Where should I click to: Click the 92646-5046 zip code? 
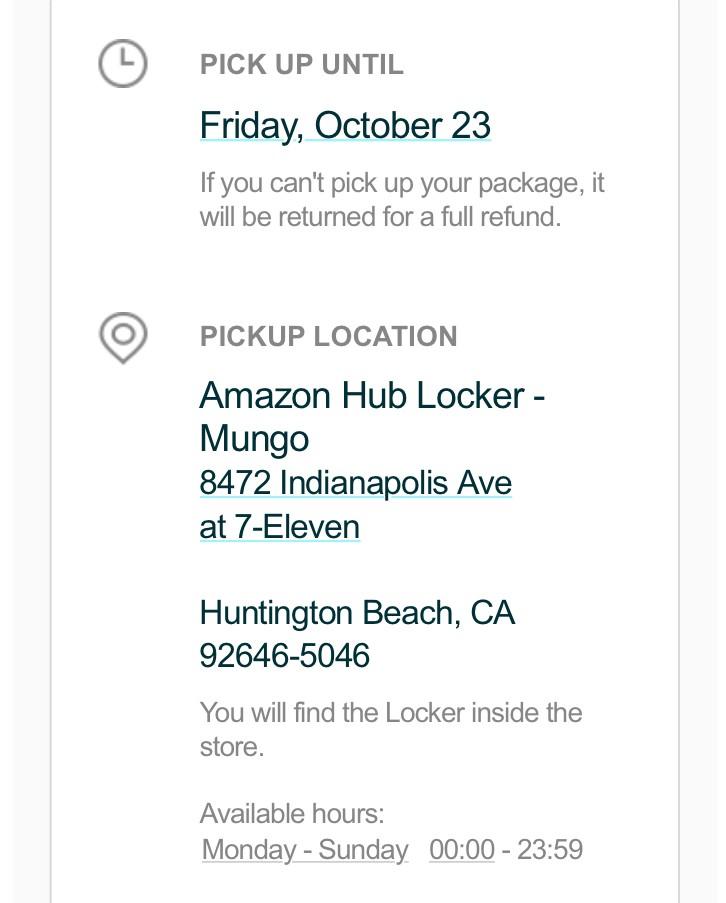click(x=284, y=655)
